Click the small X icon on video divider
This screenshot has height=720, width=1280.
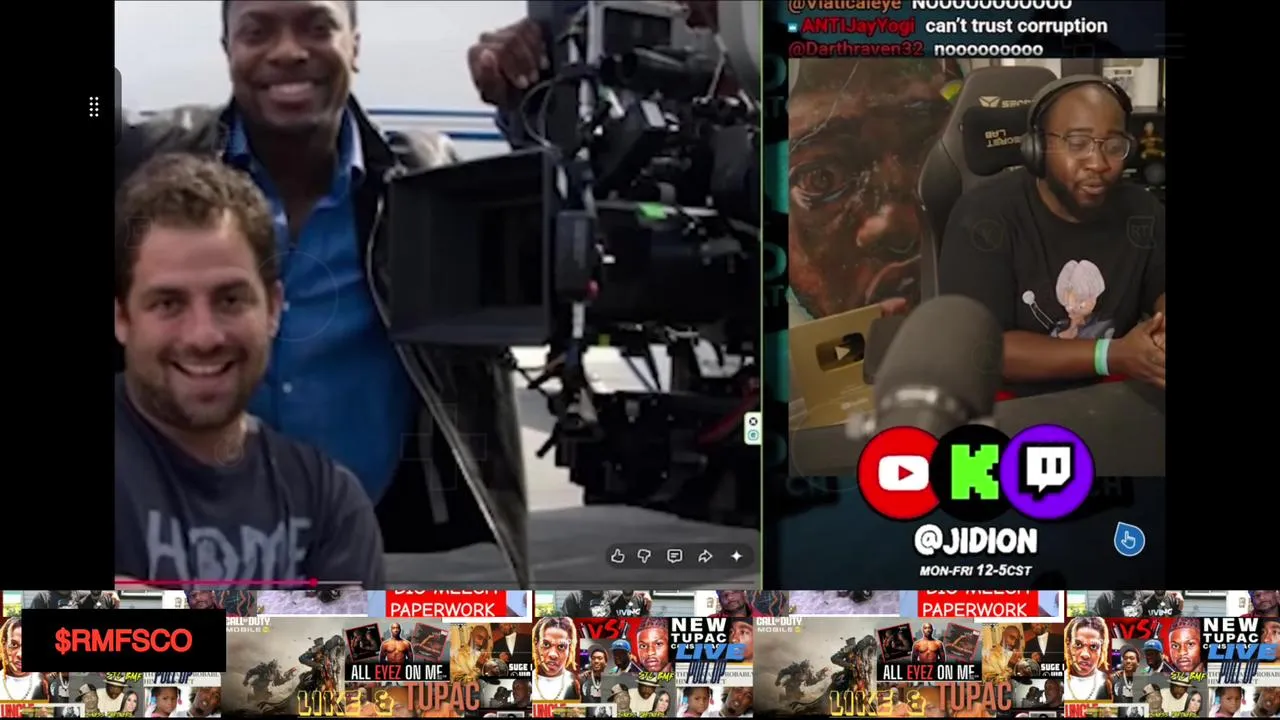[753, 420]
